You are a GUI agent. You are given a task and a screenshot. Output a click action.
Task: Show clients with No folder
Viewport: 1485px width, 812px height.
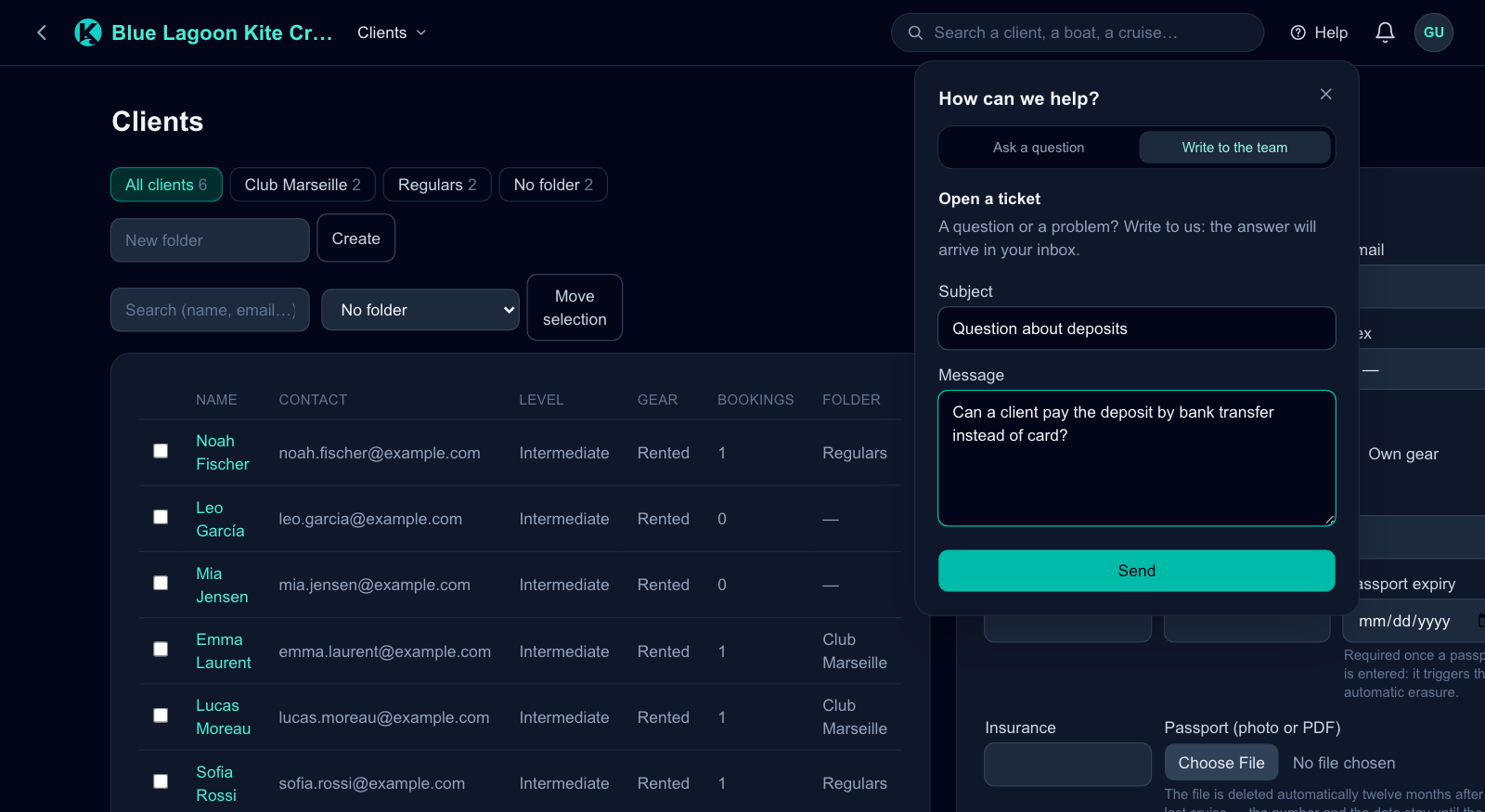coord(553,185)
